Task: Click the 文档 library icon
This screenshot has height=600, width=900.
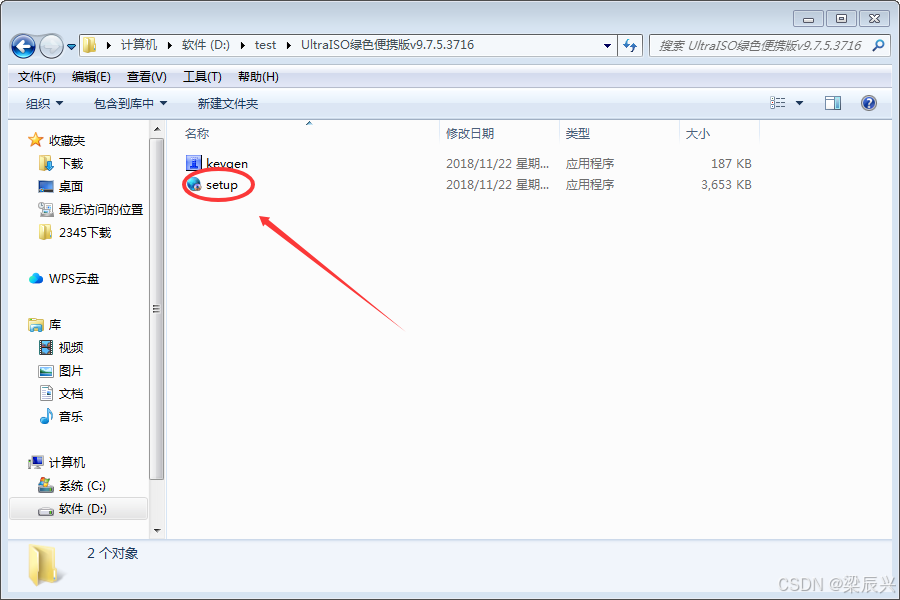Action: (46, 393)
